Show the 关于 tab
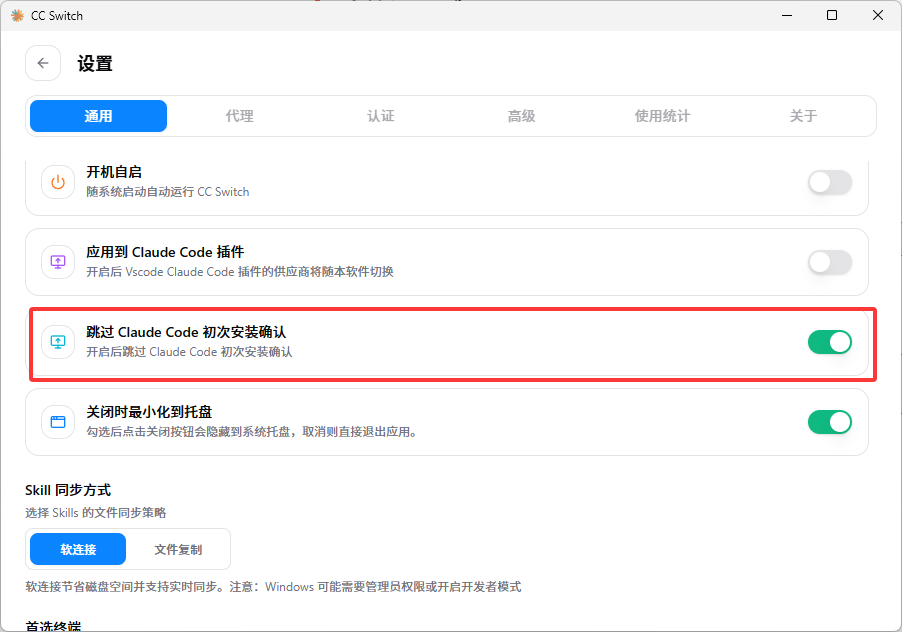Viewport: 902px width, 632px height. tap(803, 116)
